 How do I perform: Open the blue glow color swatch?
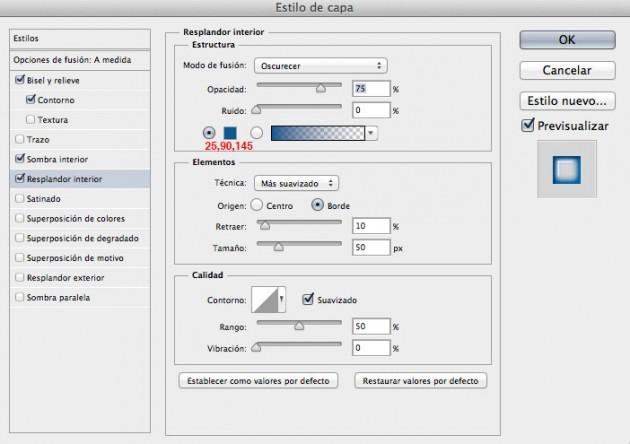click(x=230, y=133)
